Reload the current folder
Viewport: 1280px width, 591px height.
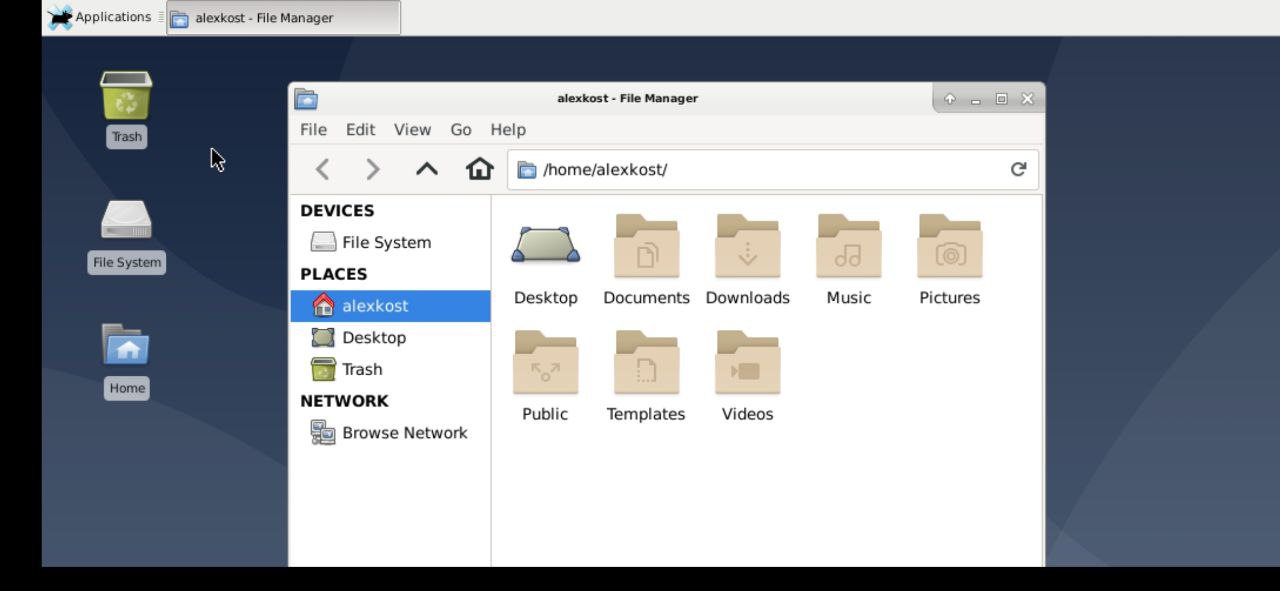pyautogui.click(x=1018, y=169)
